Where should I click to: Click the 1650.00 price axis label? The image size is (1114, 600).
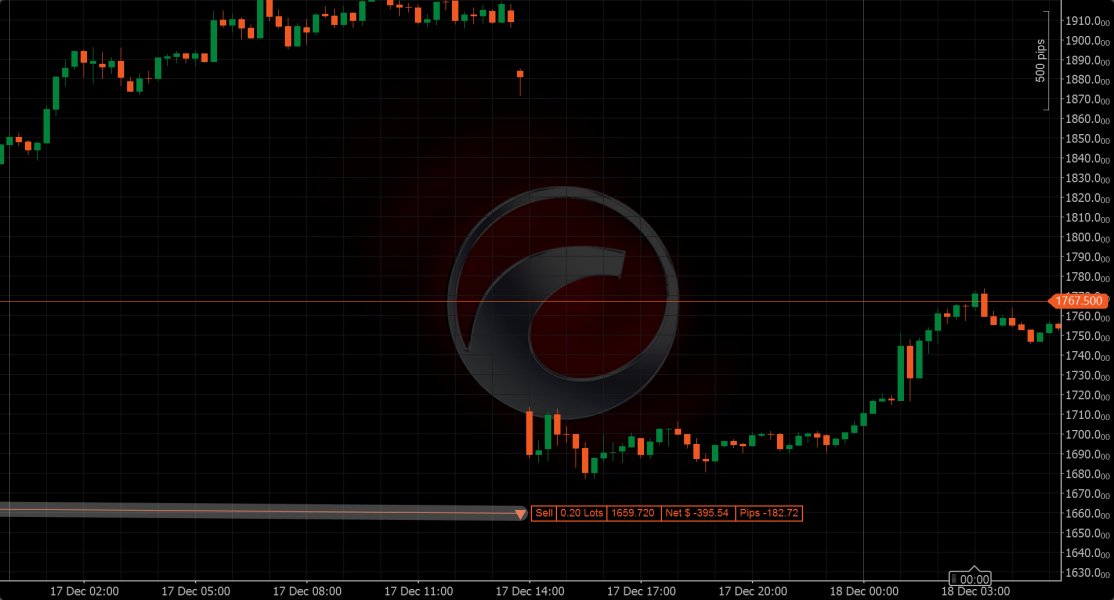pos(1087,533)
